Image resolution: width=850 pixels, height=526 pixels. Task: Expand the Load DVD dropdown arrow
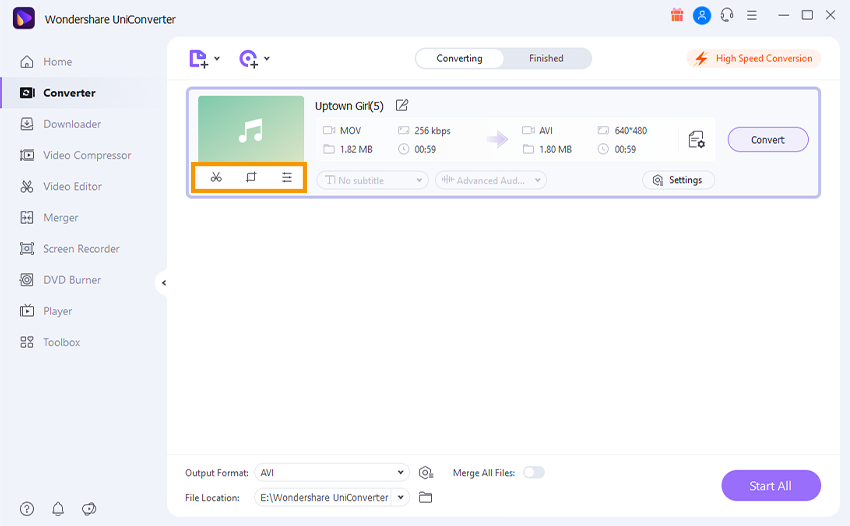(267, 59)
